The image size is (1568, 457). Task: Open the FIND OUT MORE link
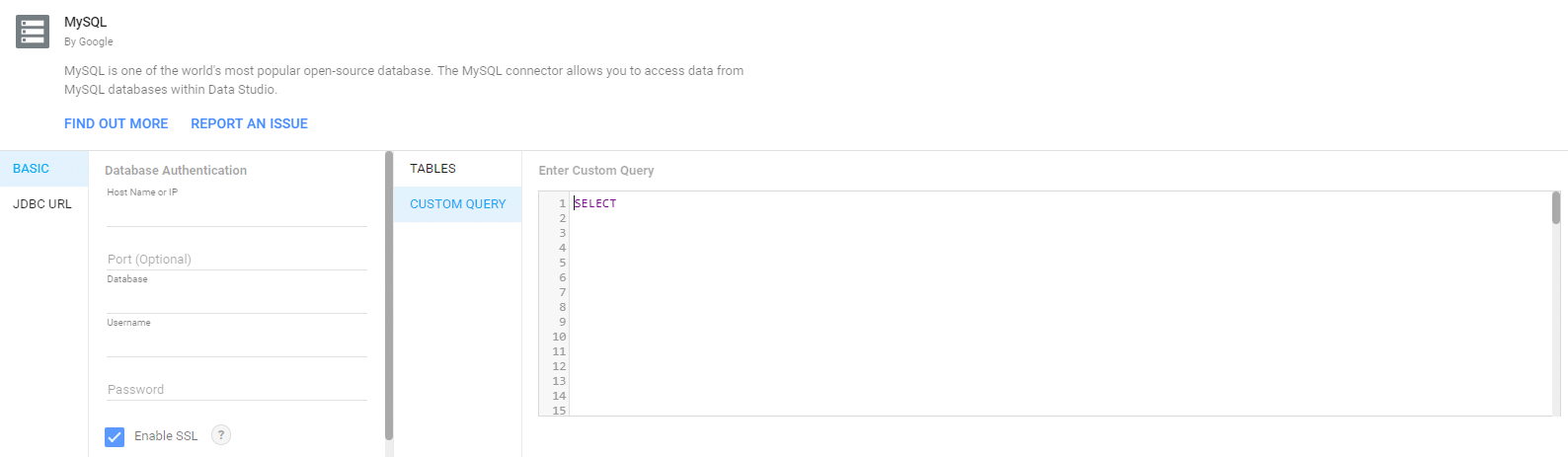[x=116, y=123]
